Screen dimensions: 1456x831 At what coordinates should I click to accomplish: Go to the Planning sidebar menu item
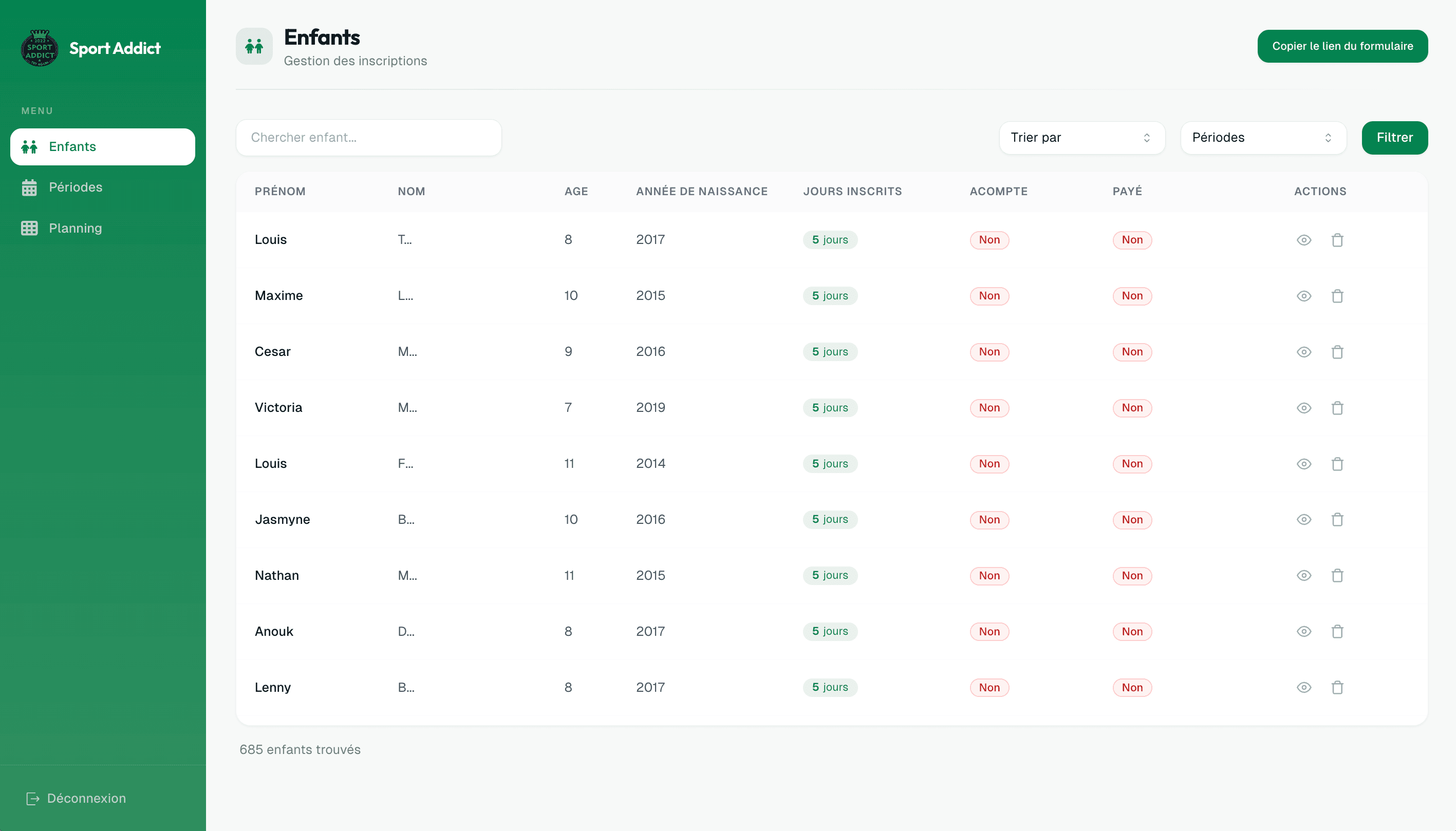tap(76, 229)
